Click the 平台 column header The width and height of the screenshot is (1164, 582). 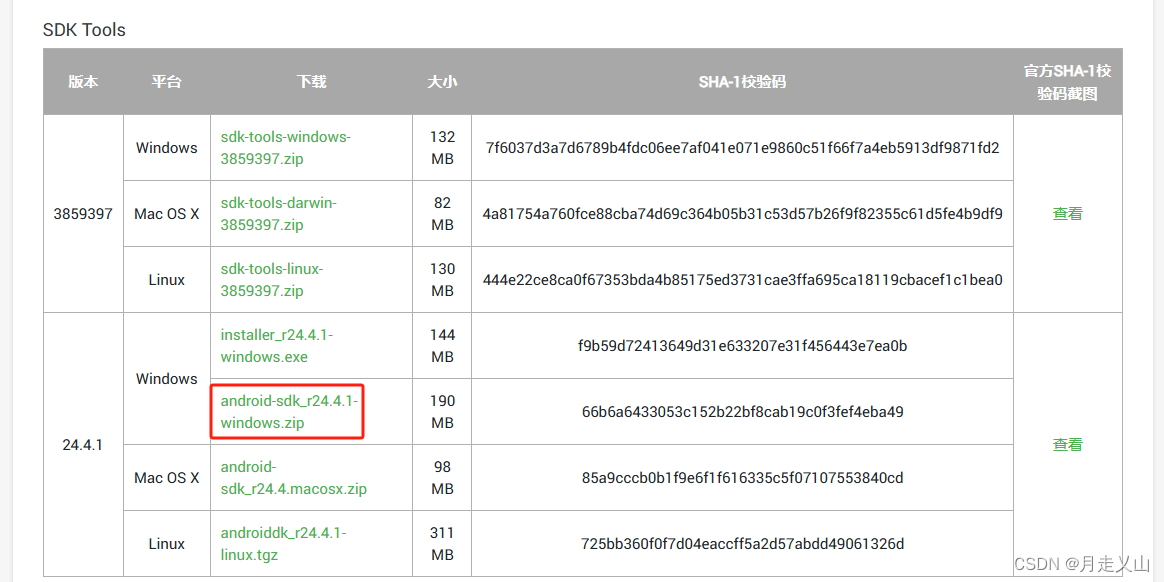pos(166,82)
